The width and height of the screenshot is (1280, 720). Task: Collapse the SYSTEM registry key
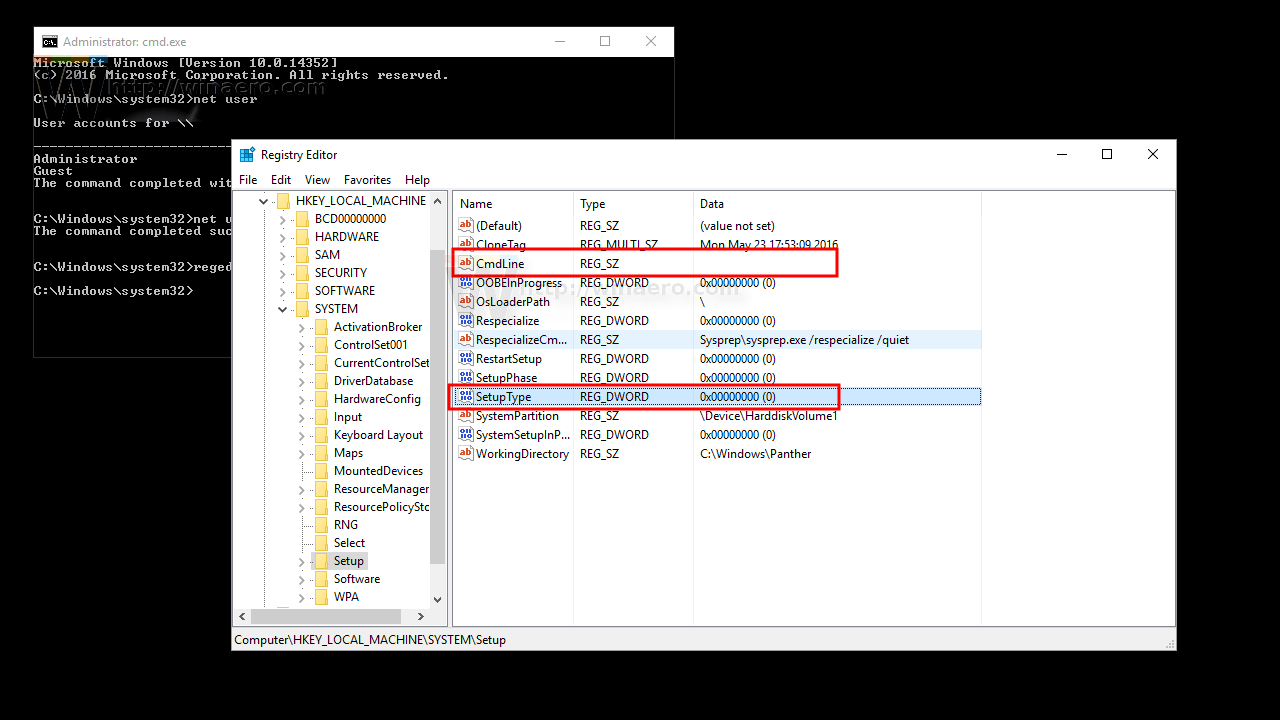tap(282, 308)
